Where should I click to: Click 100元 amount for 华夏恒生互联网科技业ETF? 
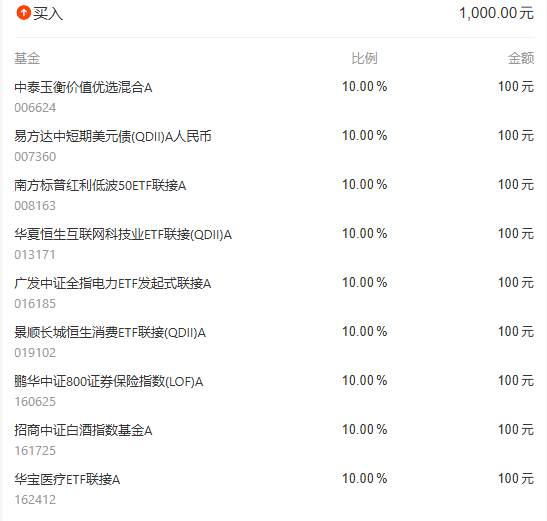(x=516, y=233)
